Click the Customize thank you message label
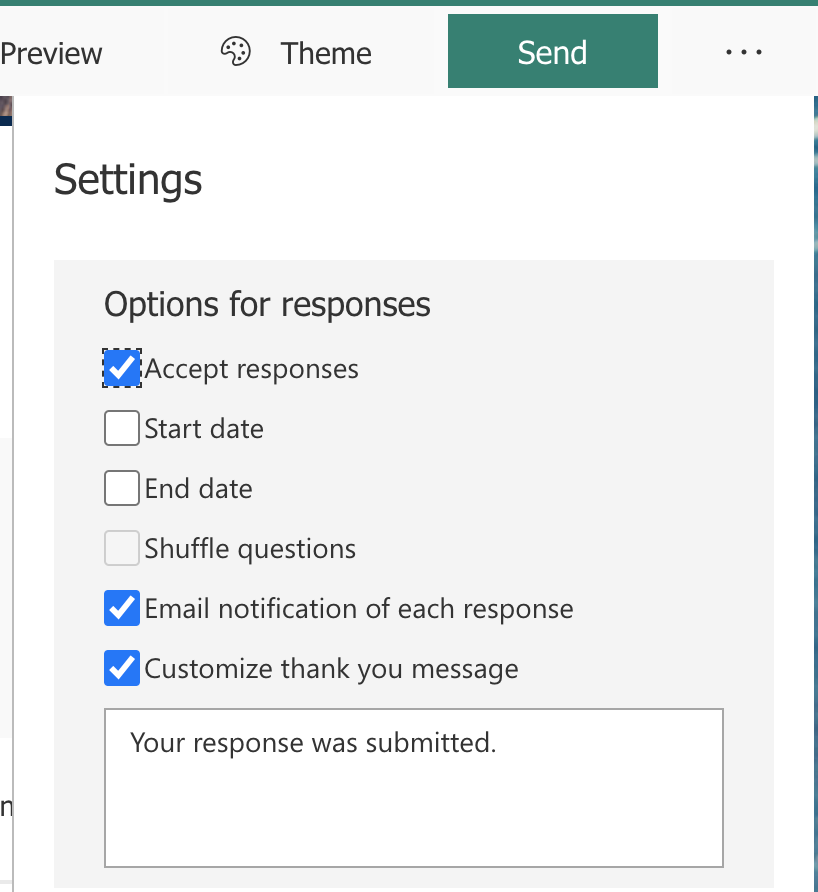818x892 pixels. click(332, 669)
